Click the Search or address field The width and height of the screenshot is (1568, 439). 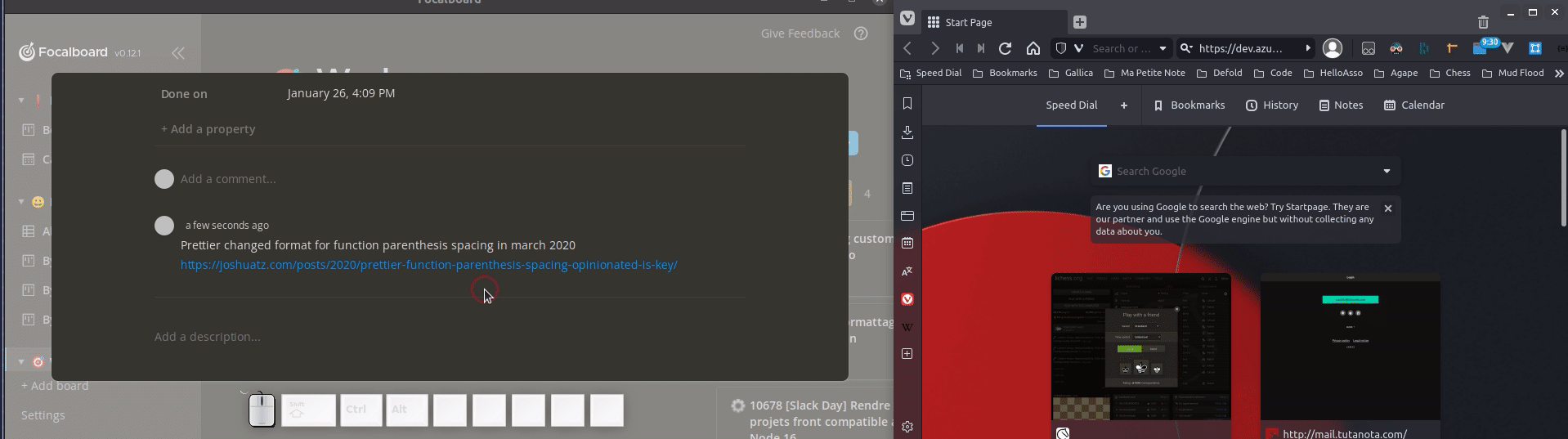pyautogui.click(x=1122, y=48)
